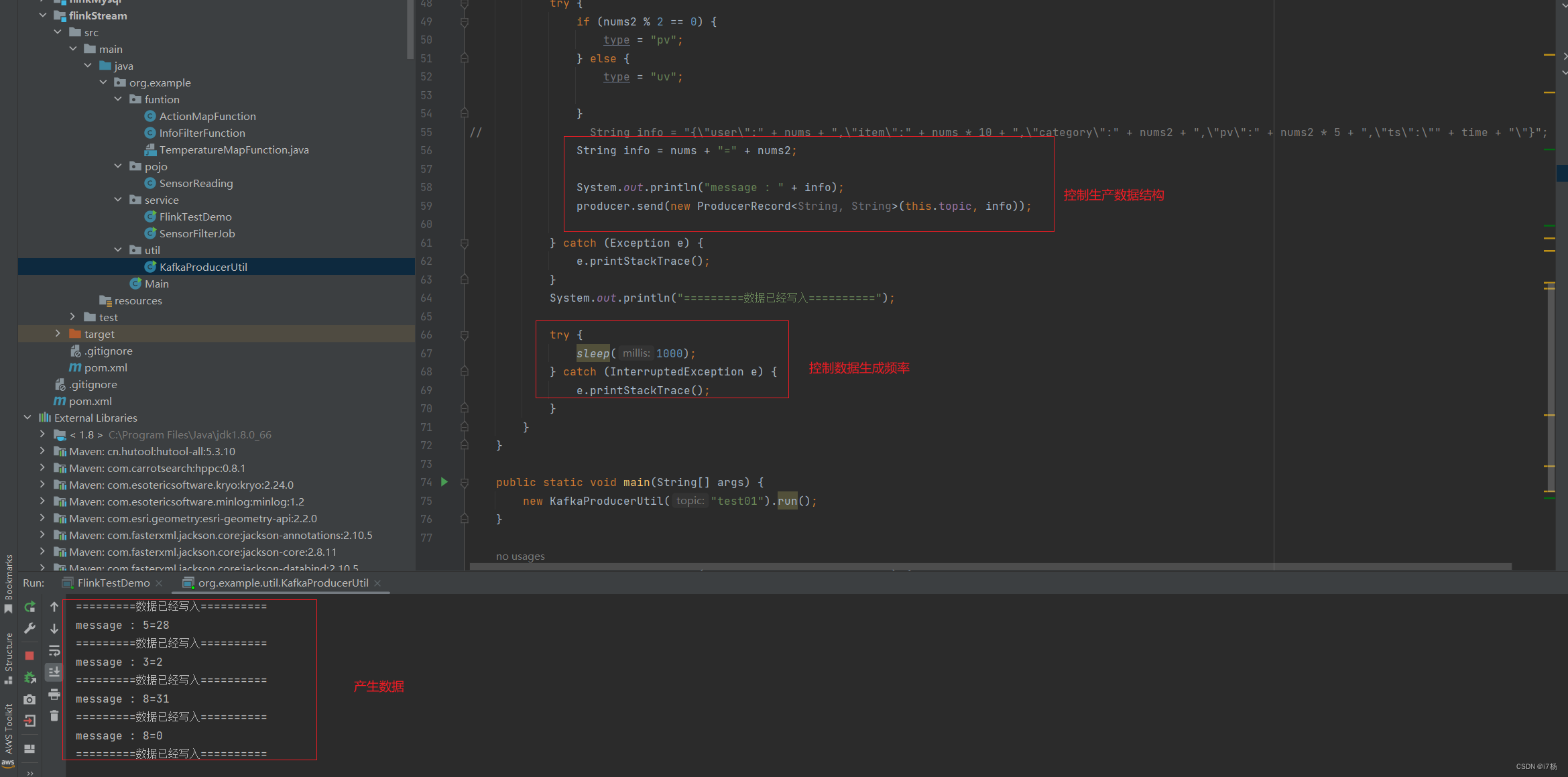Screen dimensions: 1568x777
Task: Collapse the funtion package
Action: [x=118, y=99]
